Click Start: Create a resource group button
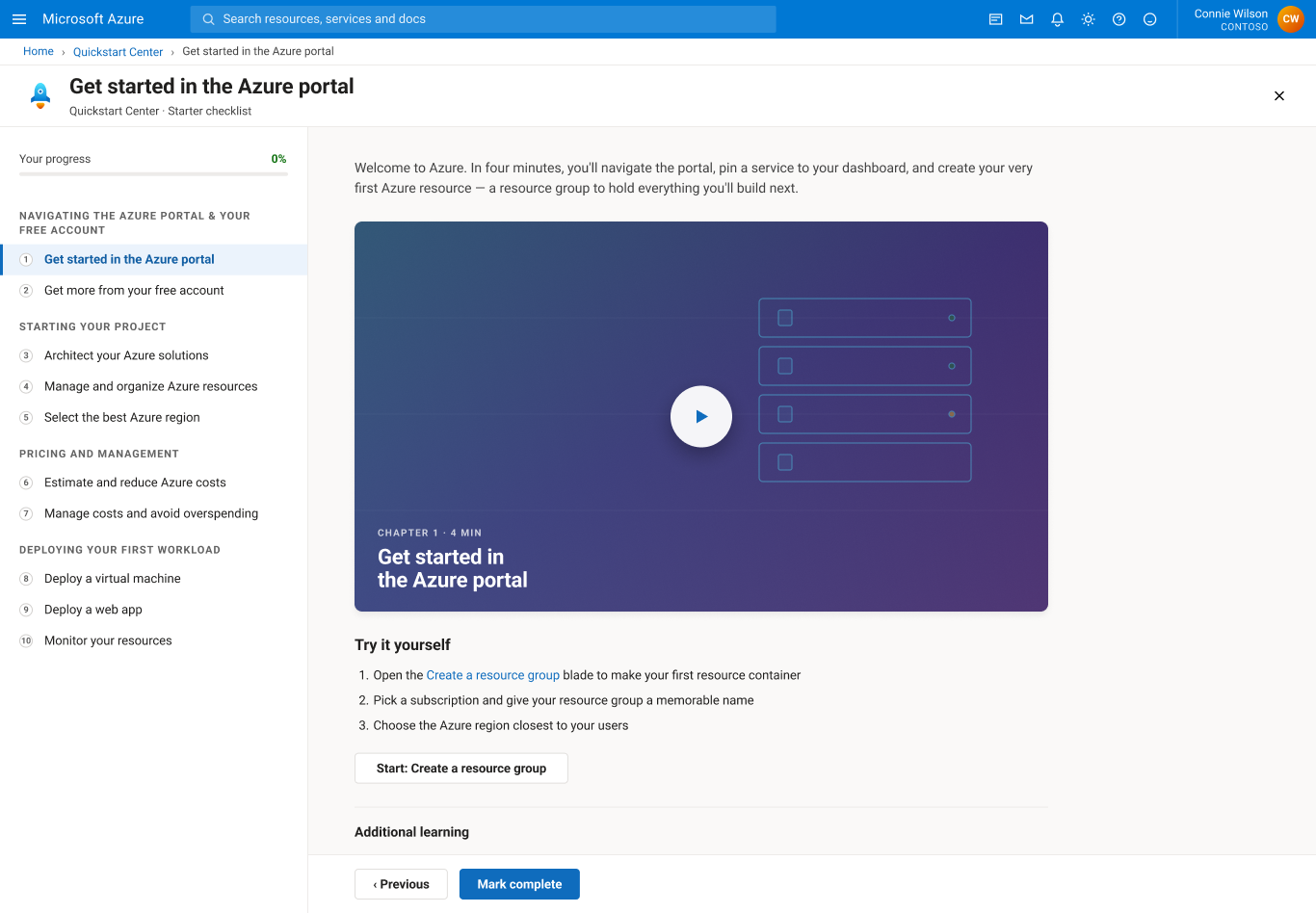1316x913 pixels. (461, 769)
